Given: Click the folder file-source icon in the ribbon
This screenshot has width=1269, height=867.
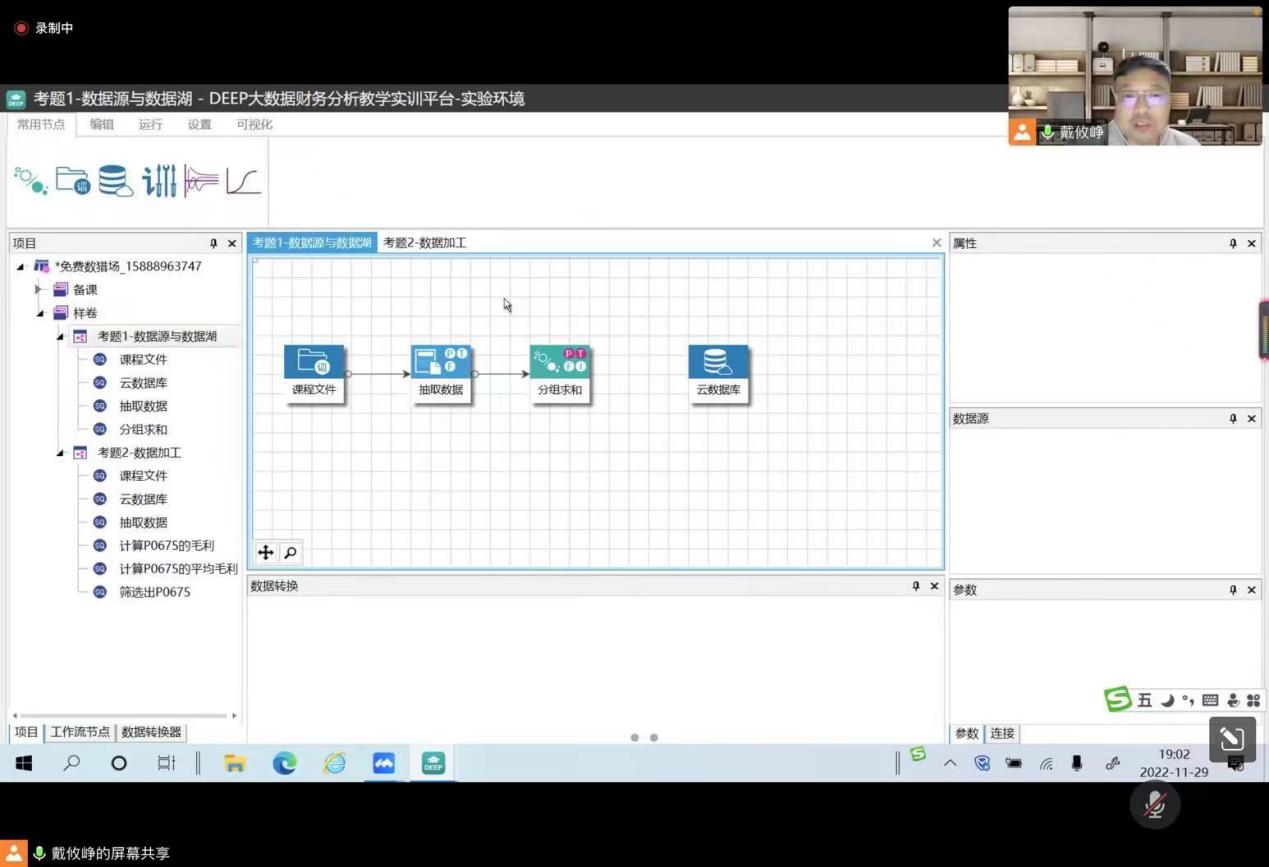Looking at the screenshot, I should [73, 181].
